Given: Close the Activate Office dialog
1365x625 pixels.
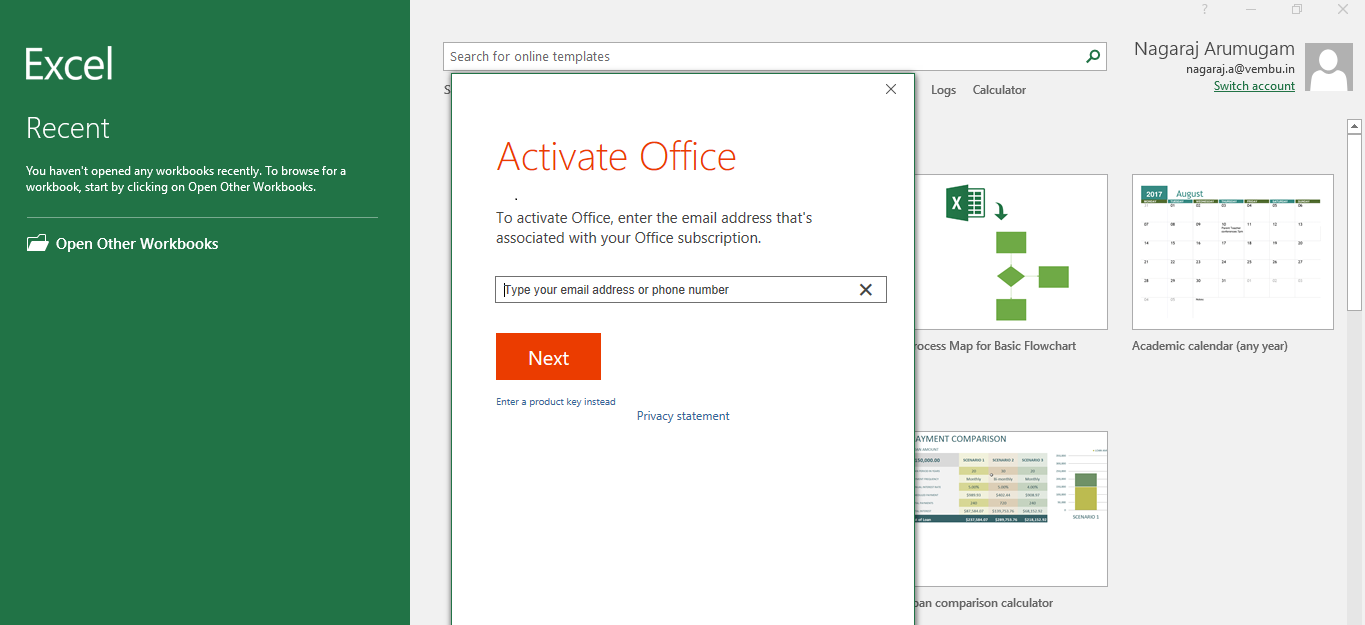Looking at the screenshot, I should (891, 89).
